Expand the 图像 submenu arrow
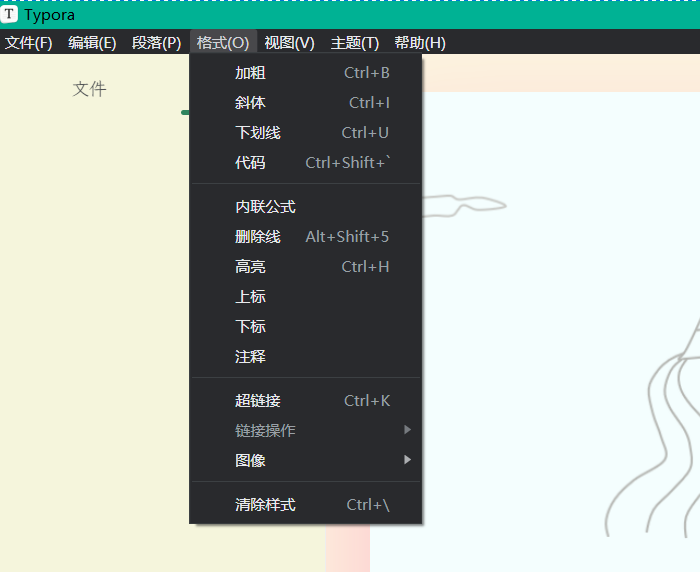700x572 pixels. (407, 459)
